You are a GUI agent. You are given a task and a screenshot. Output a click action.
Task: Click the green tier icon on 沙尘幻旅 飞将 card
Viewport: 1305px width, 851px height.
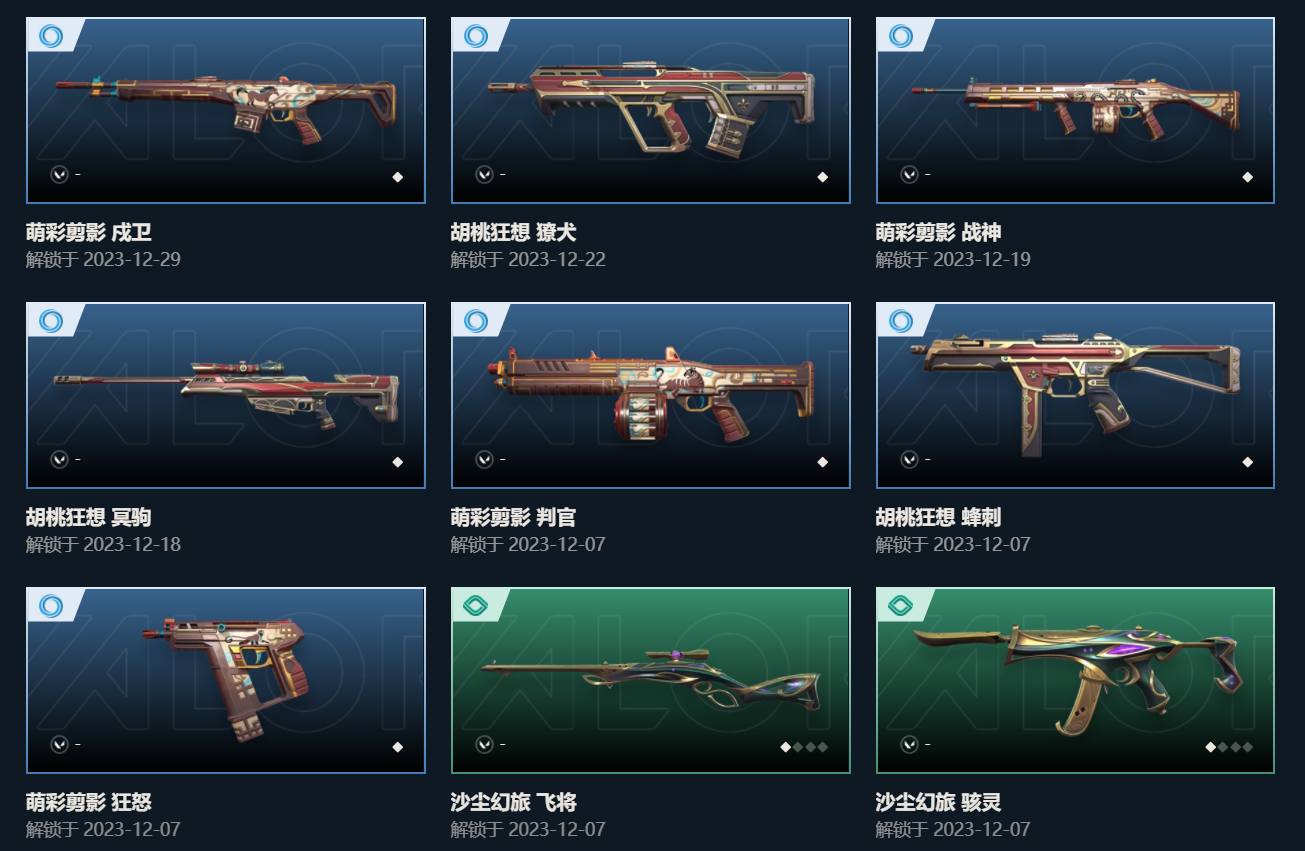coord(476,605)
